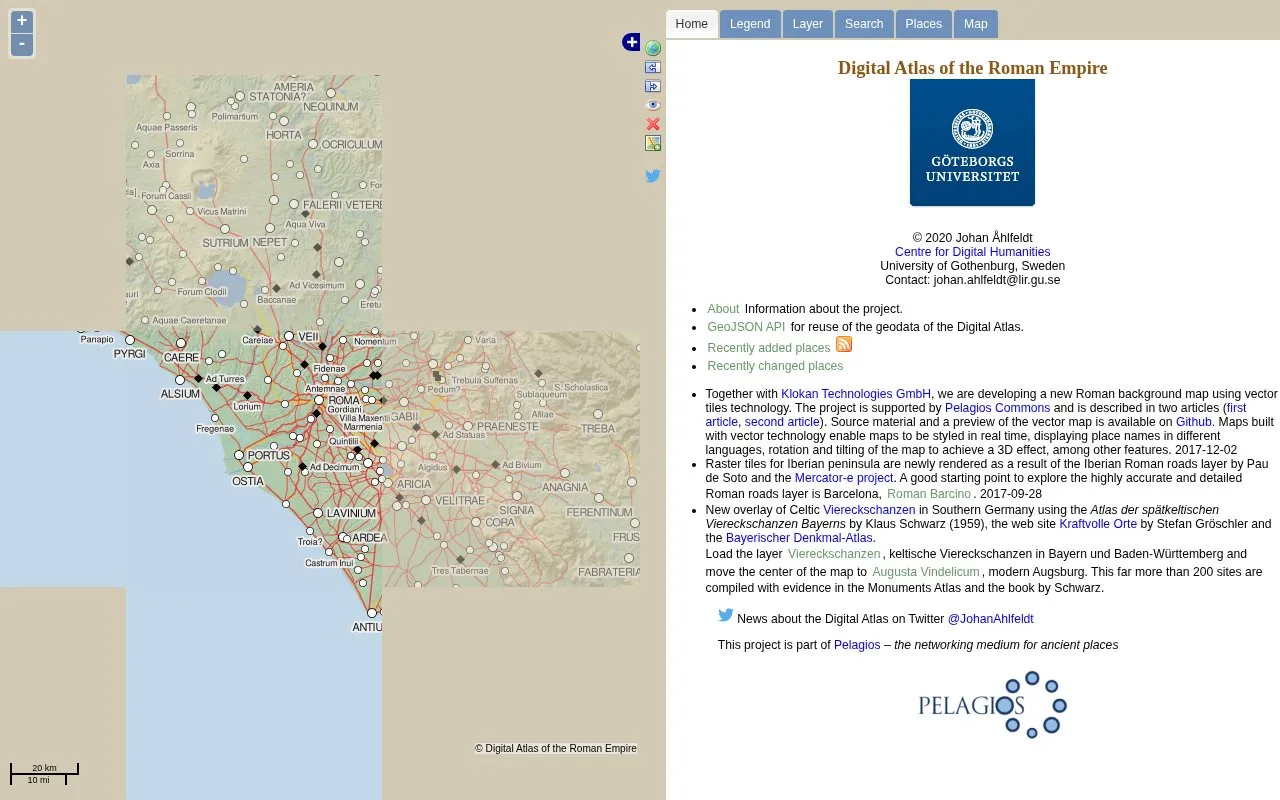Open Recently changed places link

pyautogui.click(x=775, y=366)
